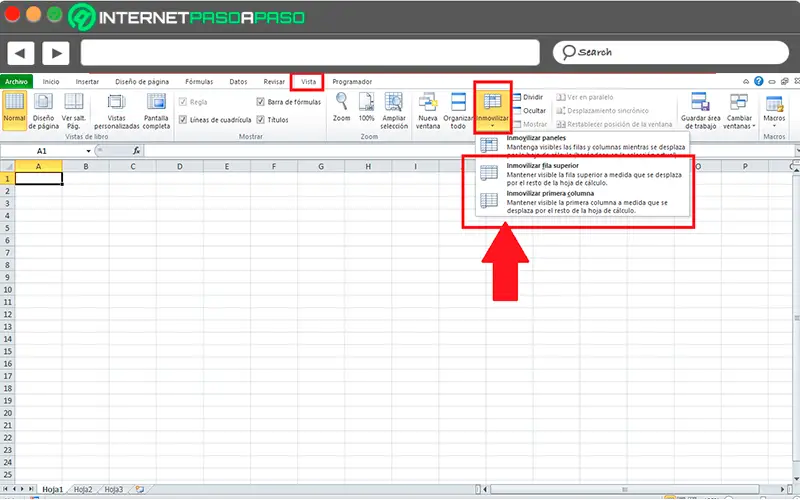Open Diseño de página view
Screen dimensions: 800x500
[43, 110]
